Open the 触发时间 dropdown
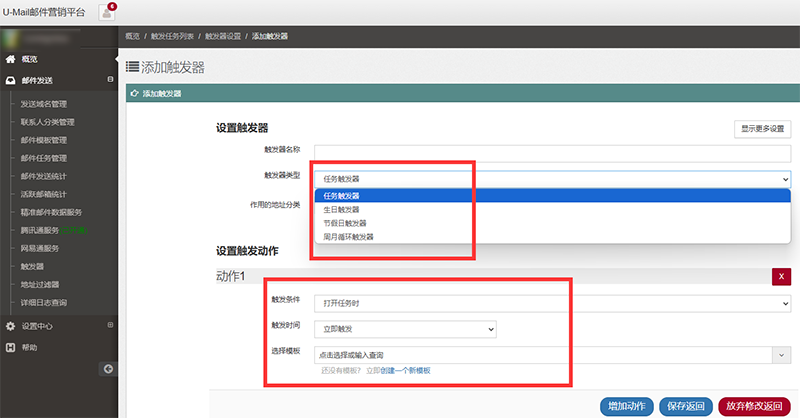 click(x=404, y=328)
